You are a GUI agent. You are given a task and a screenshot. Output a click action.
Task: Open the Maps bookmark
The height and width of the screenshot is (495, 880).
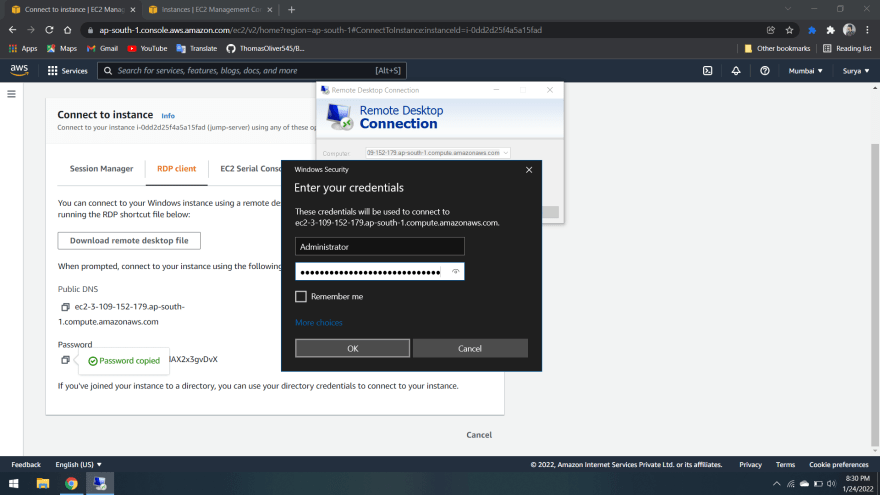62,48
